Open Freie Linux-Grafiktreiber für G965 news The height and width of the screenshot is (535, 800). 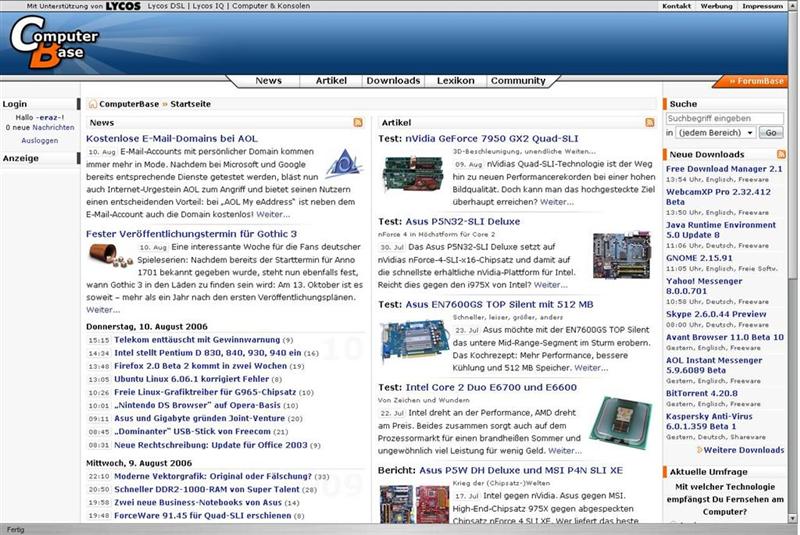(205, 392)
